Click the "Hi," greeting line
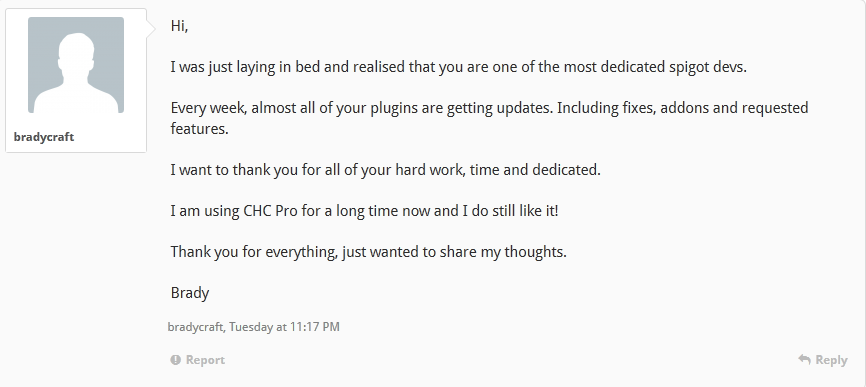866x387 pixels. click(179, 26)
